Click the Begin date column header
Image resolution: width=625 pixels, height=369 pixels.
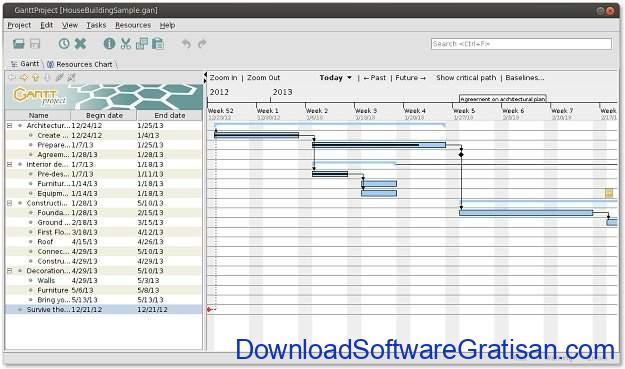(104, 116)
